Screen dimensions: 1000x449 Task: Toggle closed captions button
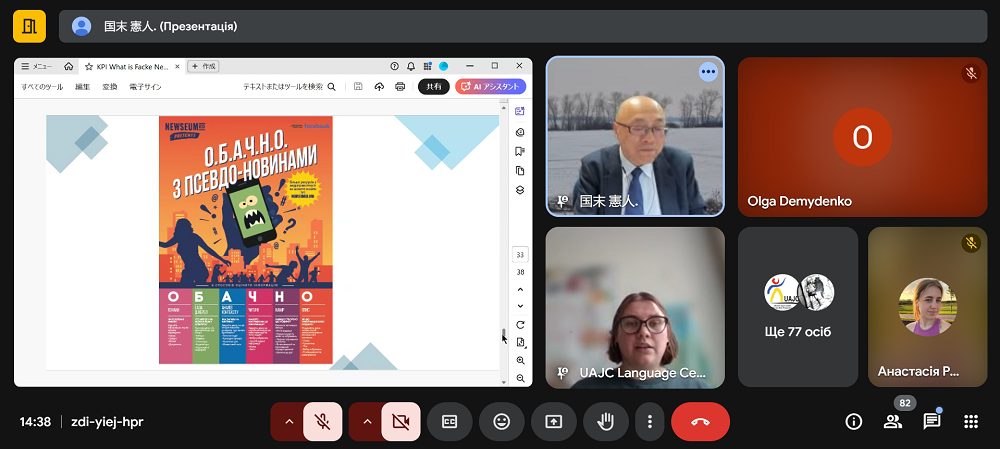click(450, 422)
